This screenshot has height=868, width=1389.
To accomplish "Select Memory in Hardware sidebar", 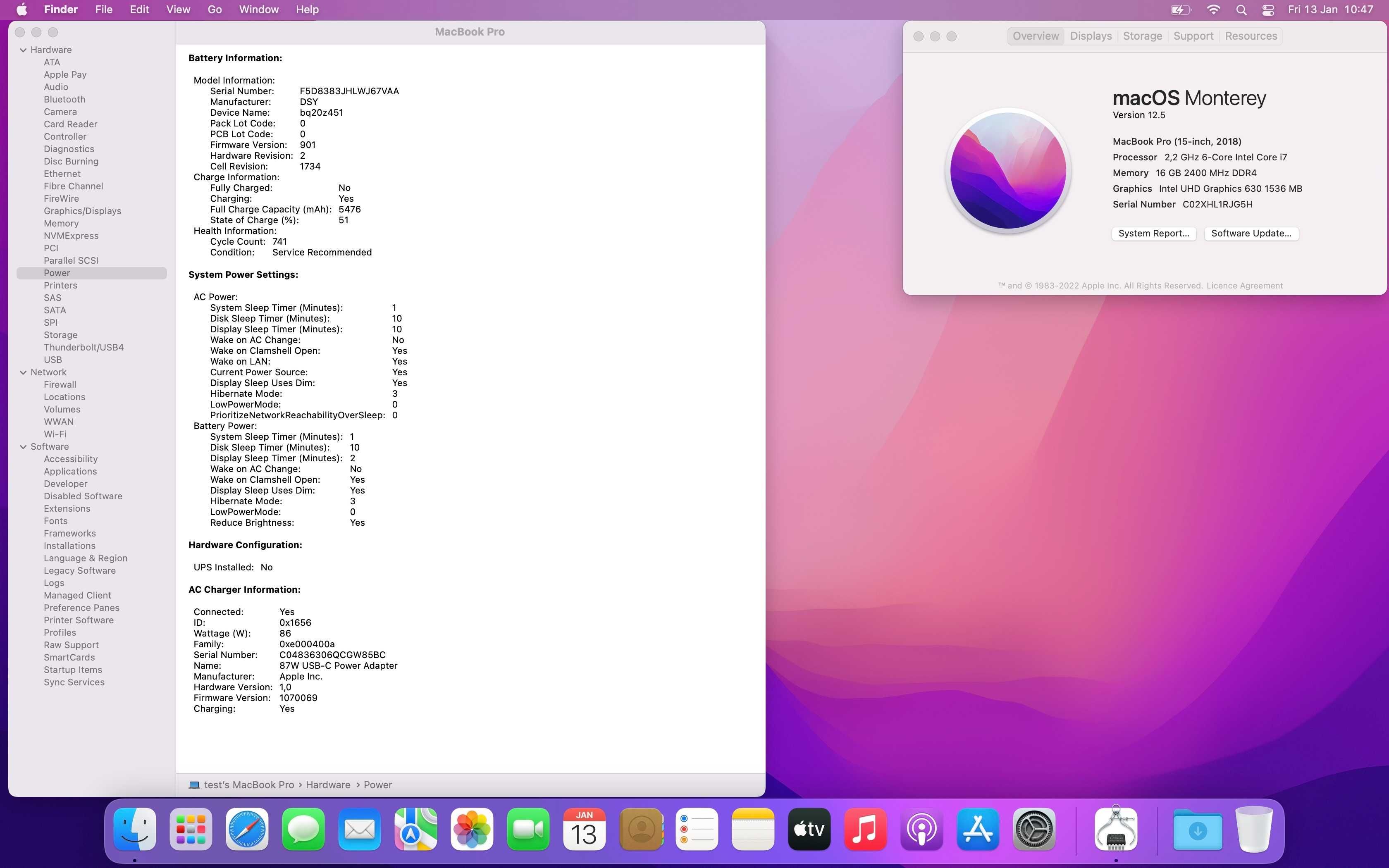I will (x=62, y=223).
